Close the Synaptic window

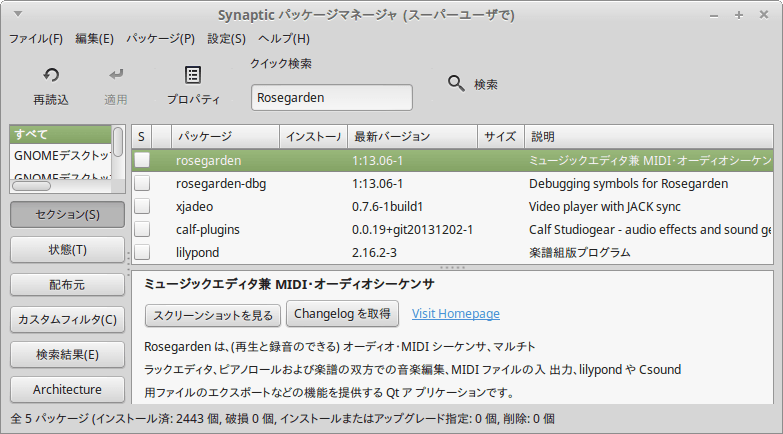pos(764,15)
